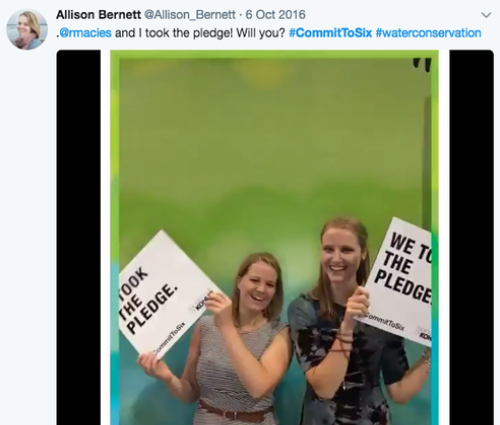Open the #CommitToSix hashtag

click(330, 33)
